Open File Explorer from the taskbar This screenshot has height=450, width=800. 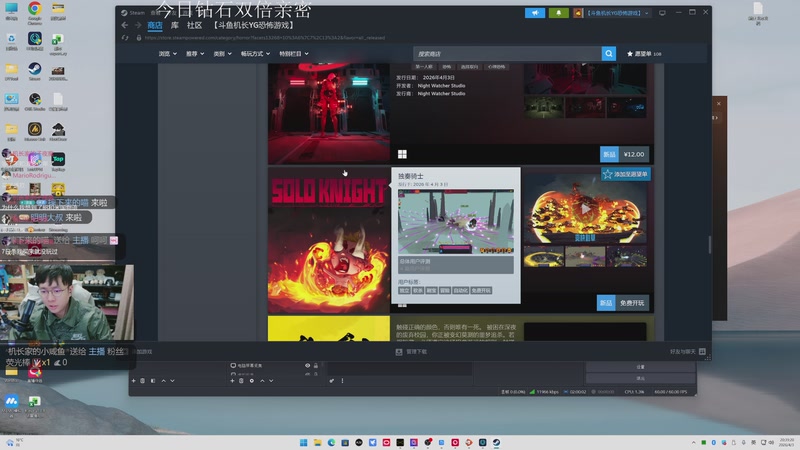point(317,442)
